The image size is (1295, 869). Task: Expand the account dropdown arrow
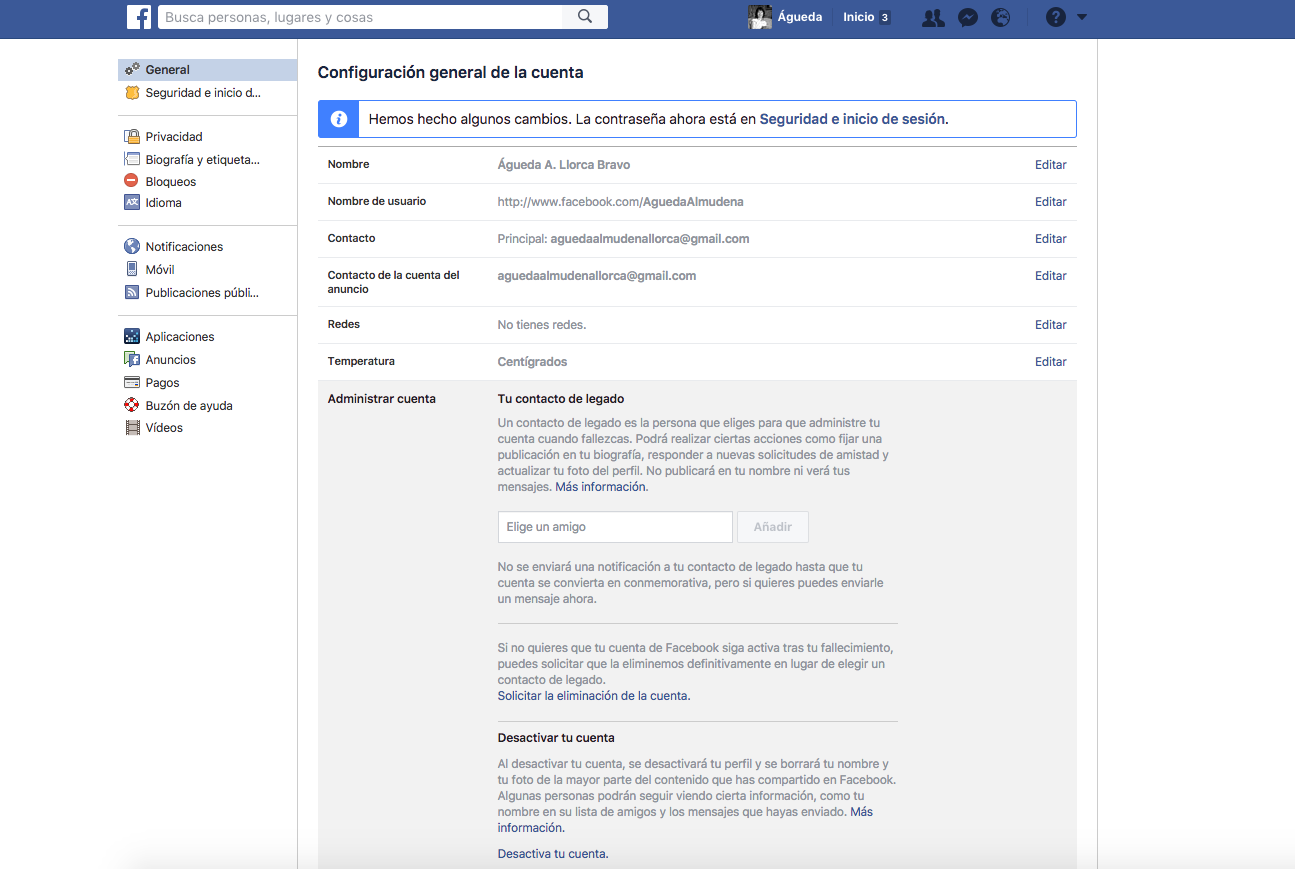(x=1082, y=17)
